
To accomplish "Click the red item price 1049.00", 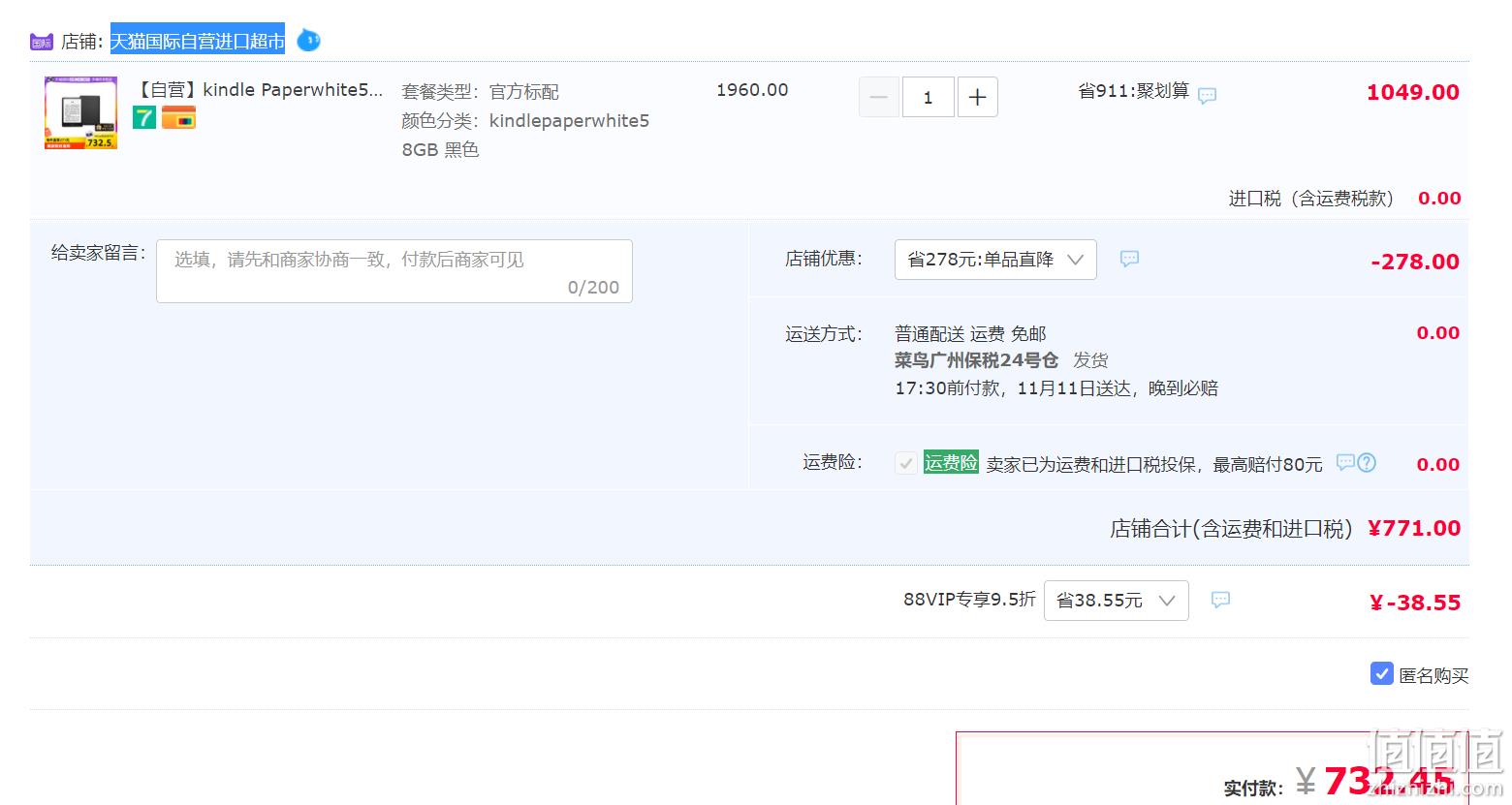I will tap(1412, 92).
